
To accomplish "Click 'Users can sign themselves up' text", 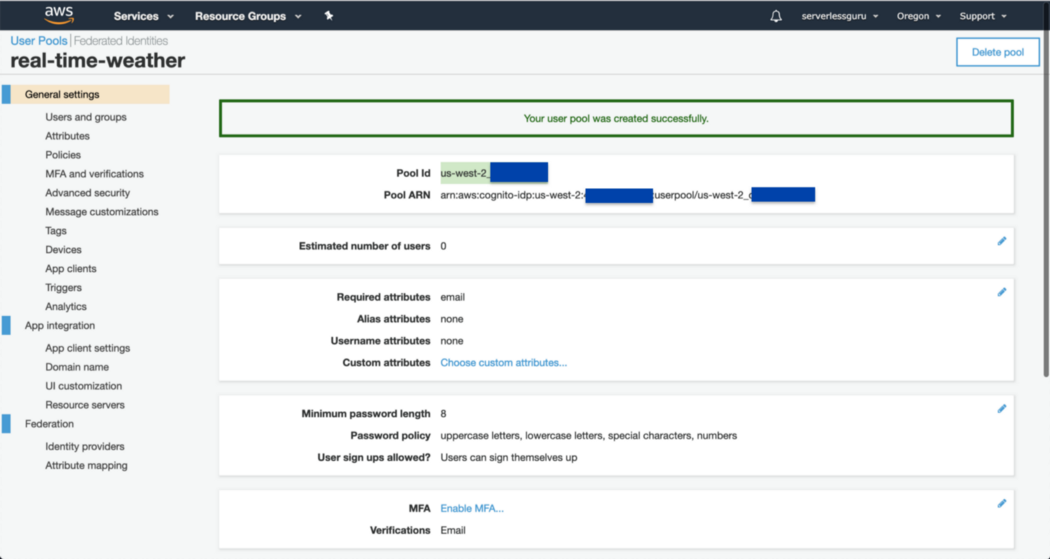I will pos(509,458).
